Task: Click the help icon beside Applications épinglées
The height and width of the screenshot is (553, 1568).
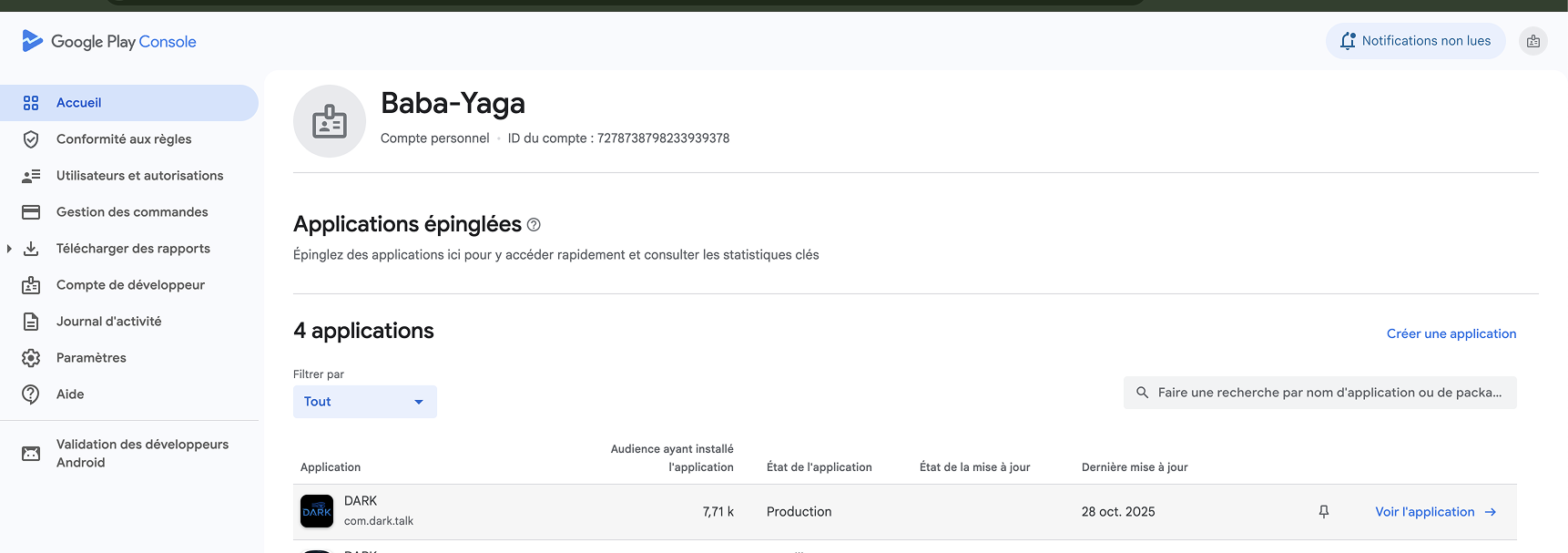Action: 534,225
